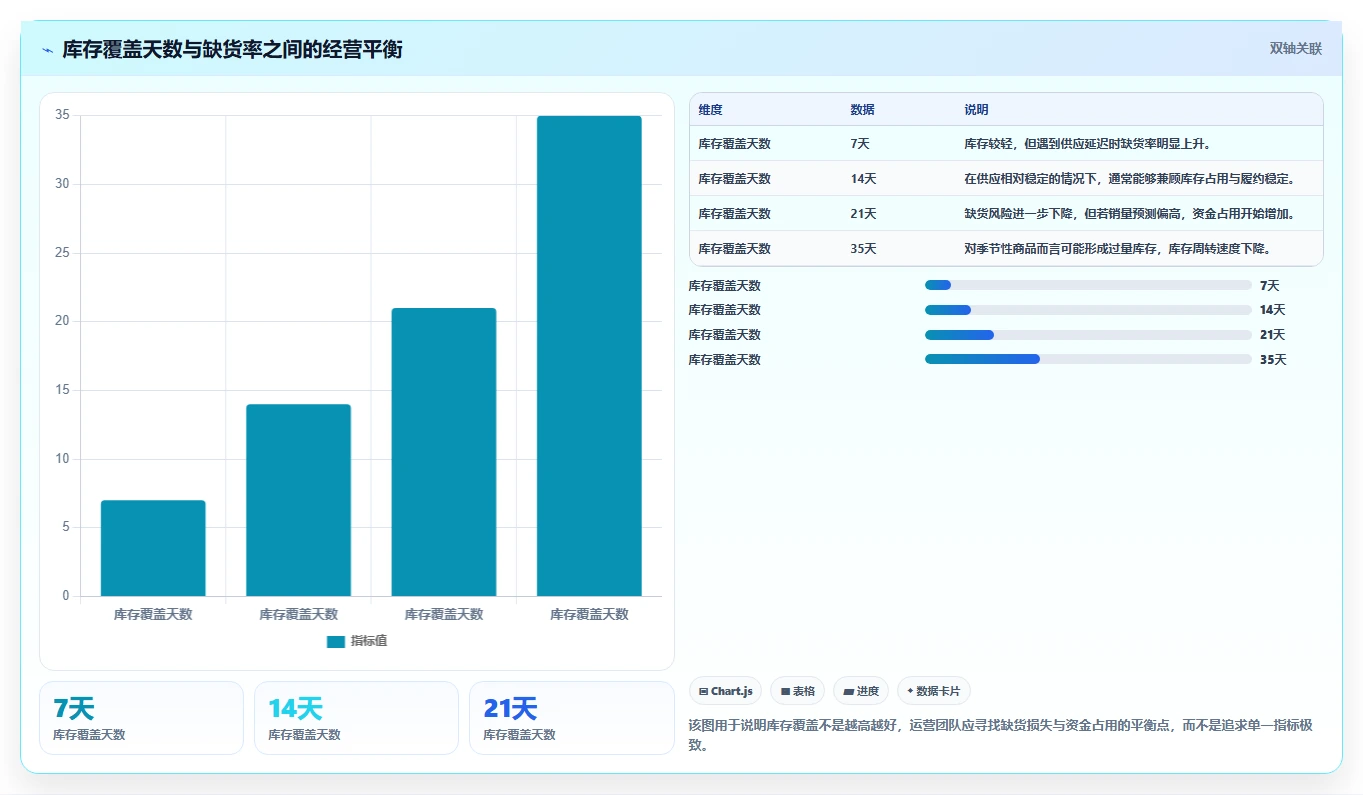This screenshot has width=1363, height=795.
Task: Click the footer paragraph starting '该图用于说明库存覆盖'
Action: (1000, 735)
